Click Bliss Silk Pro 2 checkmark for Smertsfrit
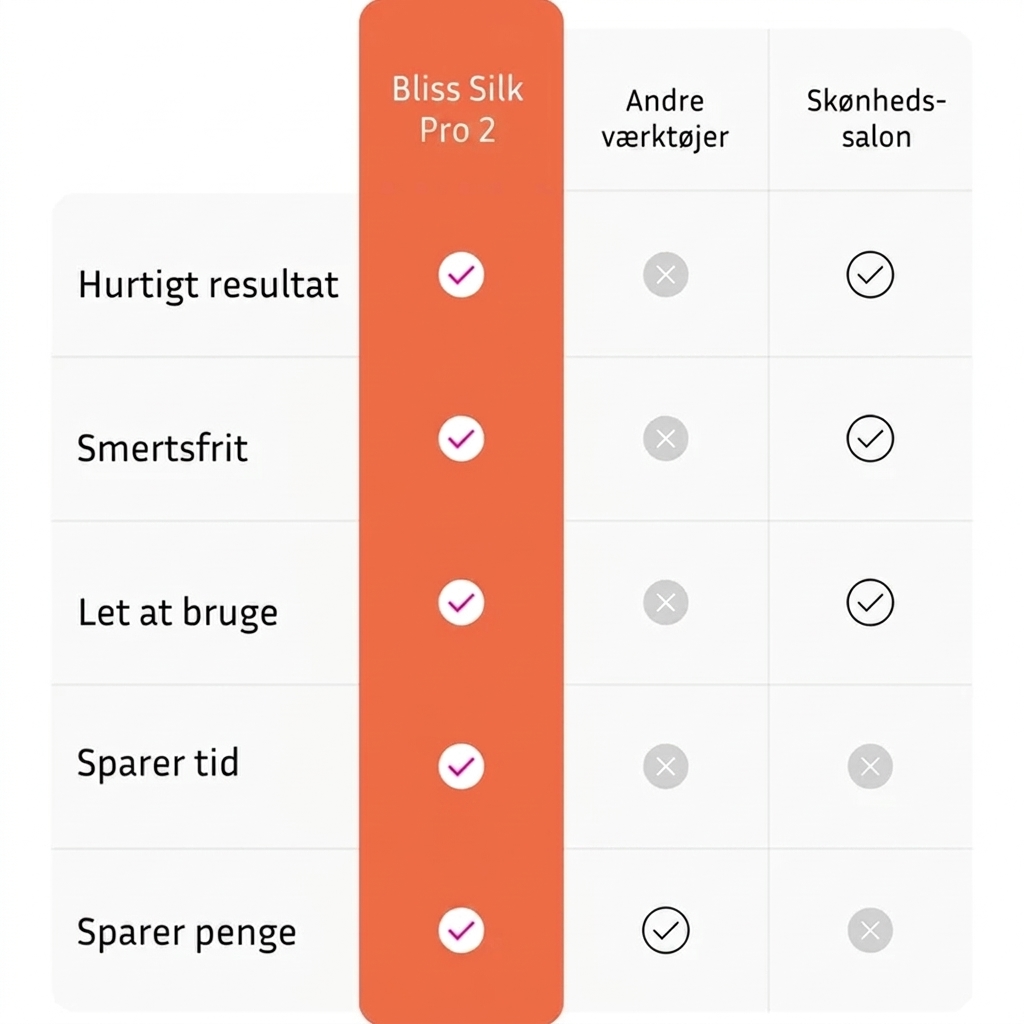This screenshot has width=1024, height=1024. (461, 438)
